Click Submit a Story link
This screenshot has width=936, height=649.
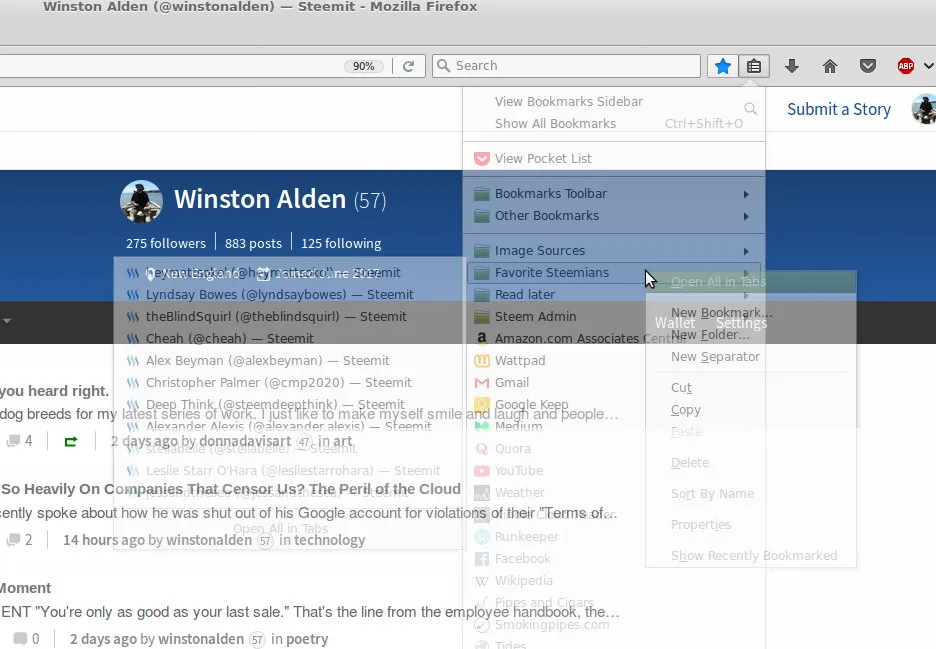pyautogui.click(x=839, y=109)
